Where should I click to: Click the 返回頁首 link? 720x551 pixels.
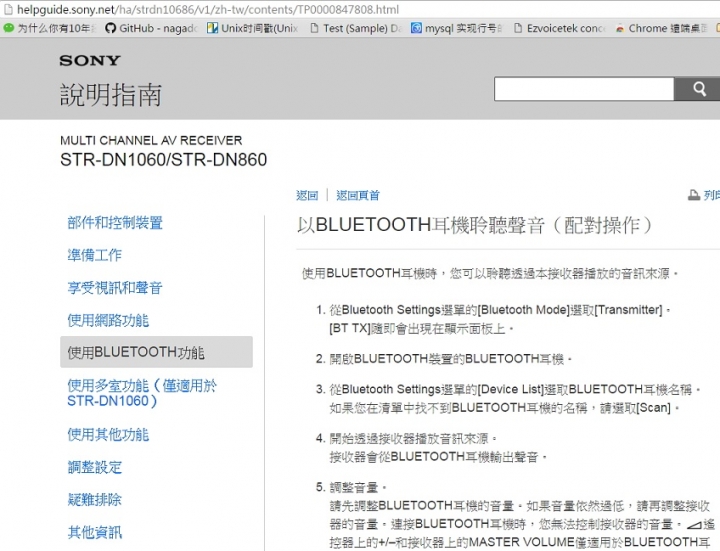(358, 195)
